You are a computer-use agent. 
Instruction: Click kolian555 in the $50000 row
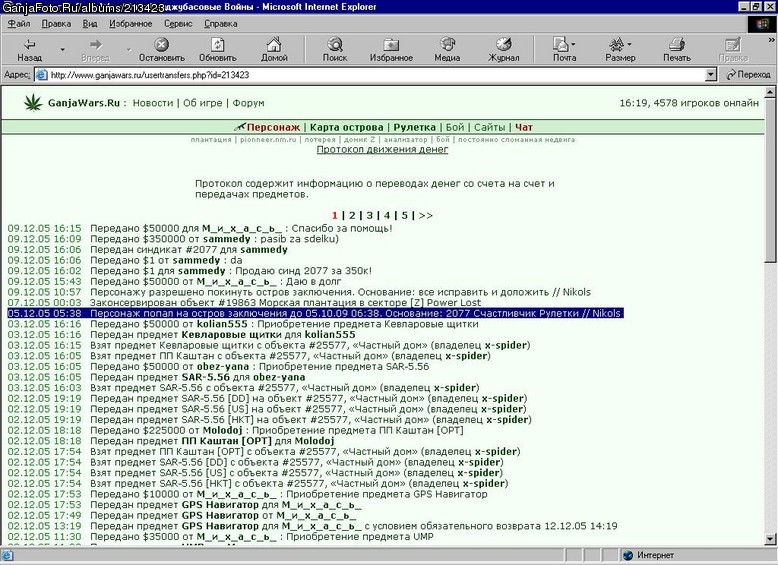222,324
